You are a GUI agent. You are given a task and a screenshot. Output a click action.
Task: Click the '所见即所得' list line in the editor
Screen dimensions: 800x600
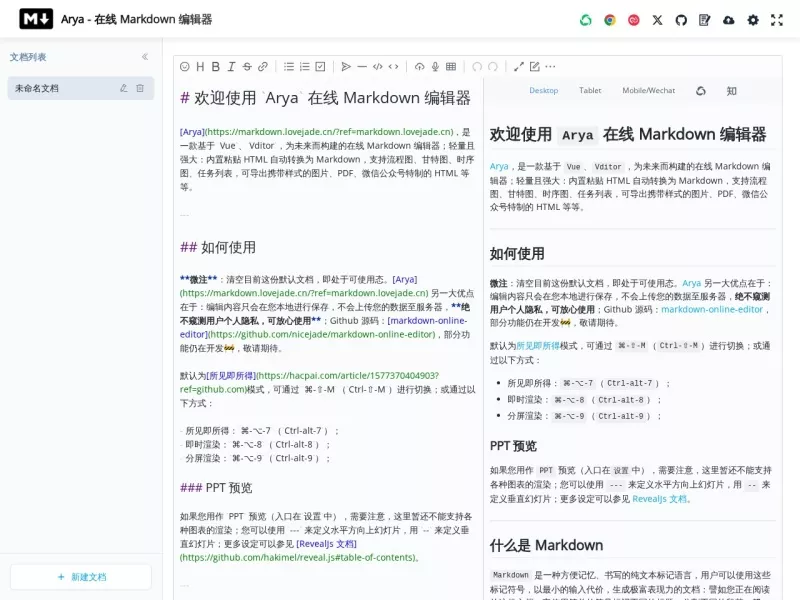click(x=259, y=431)
